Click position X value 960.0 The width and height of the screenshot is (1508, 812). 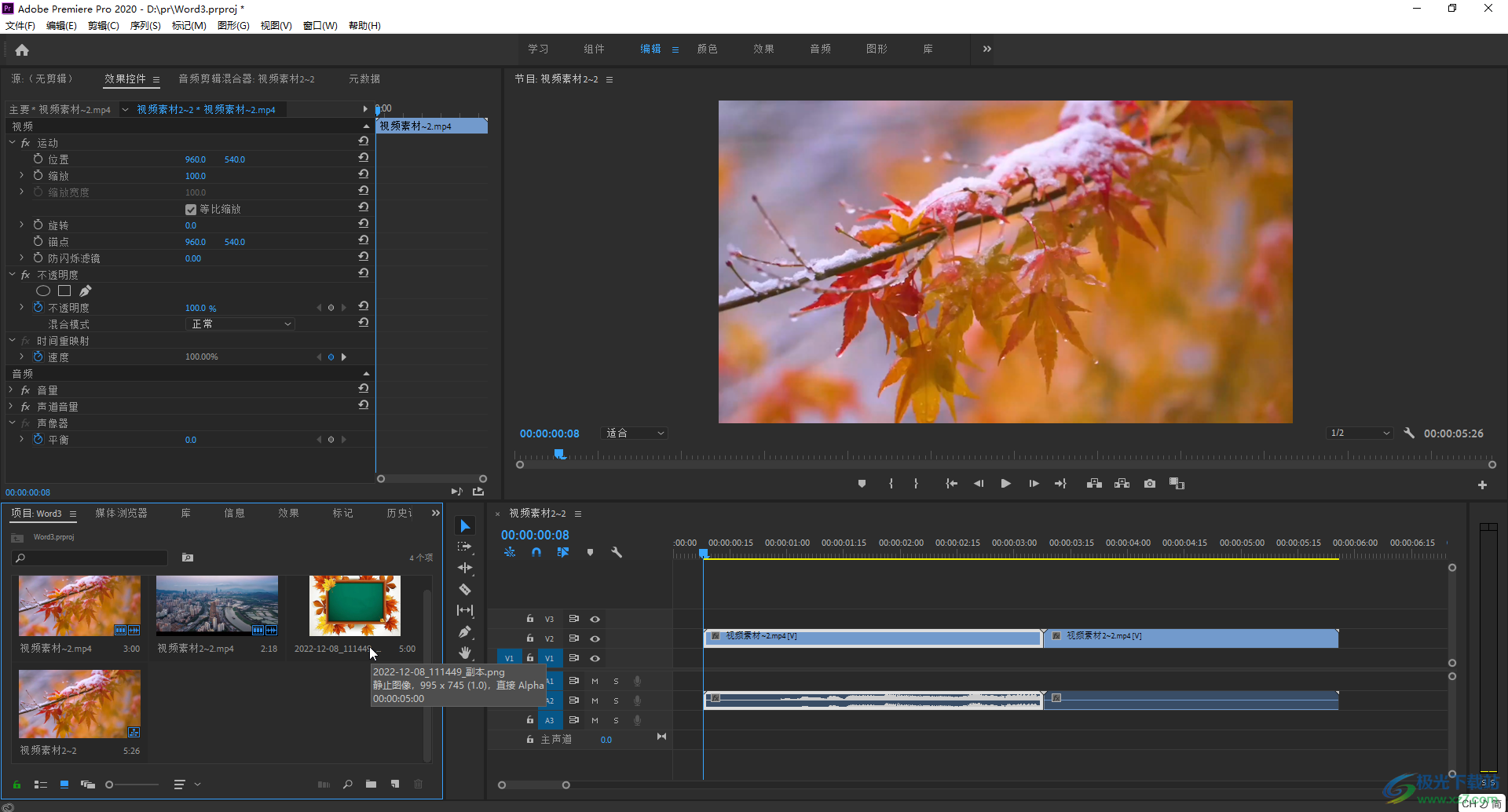tap(196, 159)
